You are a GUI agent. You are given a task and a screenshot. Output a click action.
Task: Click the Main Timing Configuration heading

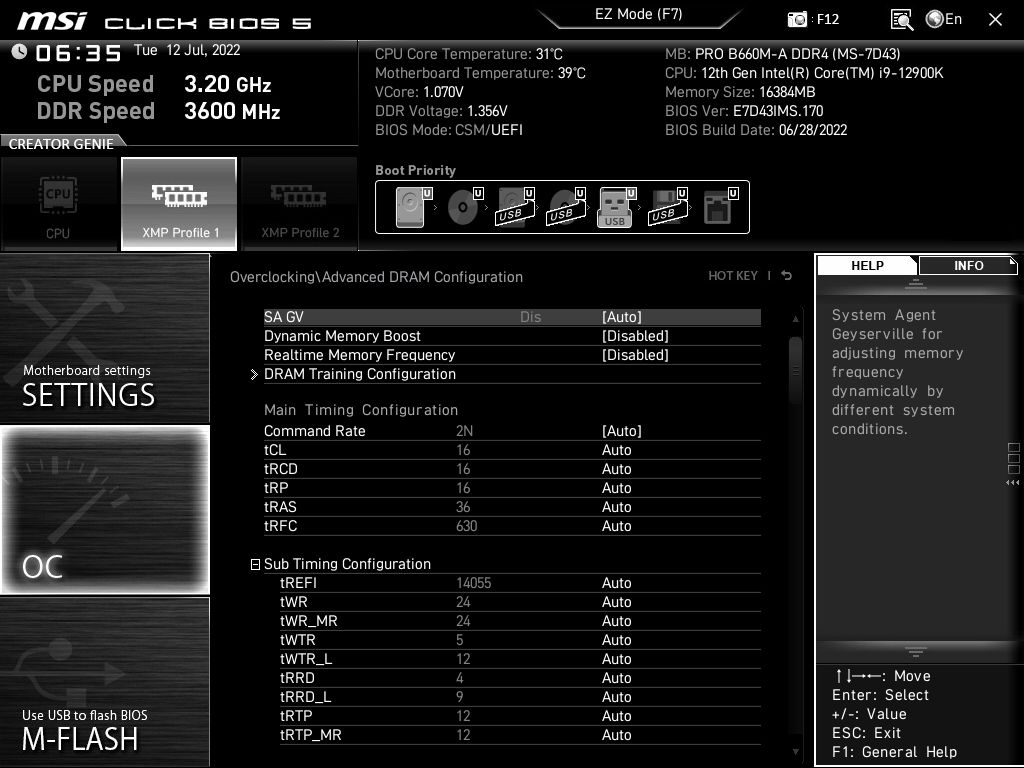[361, 410]
